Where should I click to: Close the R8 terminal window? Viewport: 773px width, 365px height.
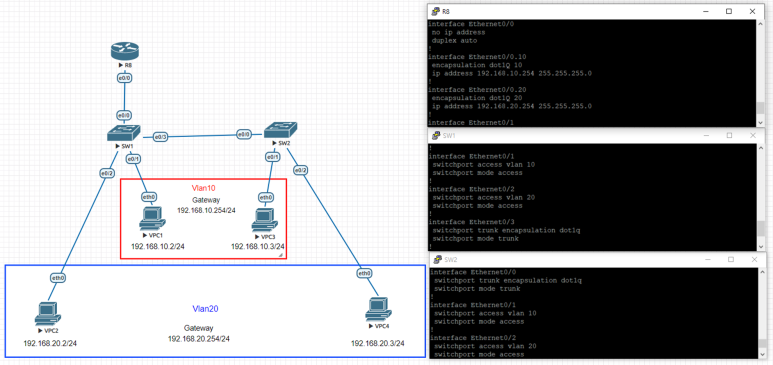pos(752,11)
